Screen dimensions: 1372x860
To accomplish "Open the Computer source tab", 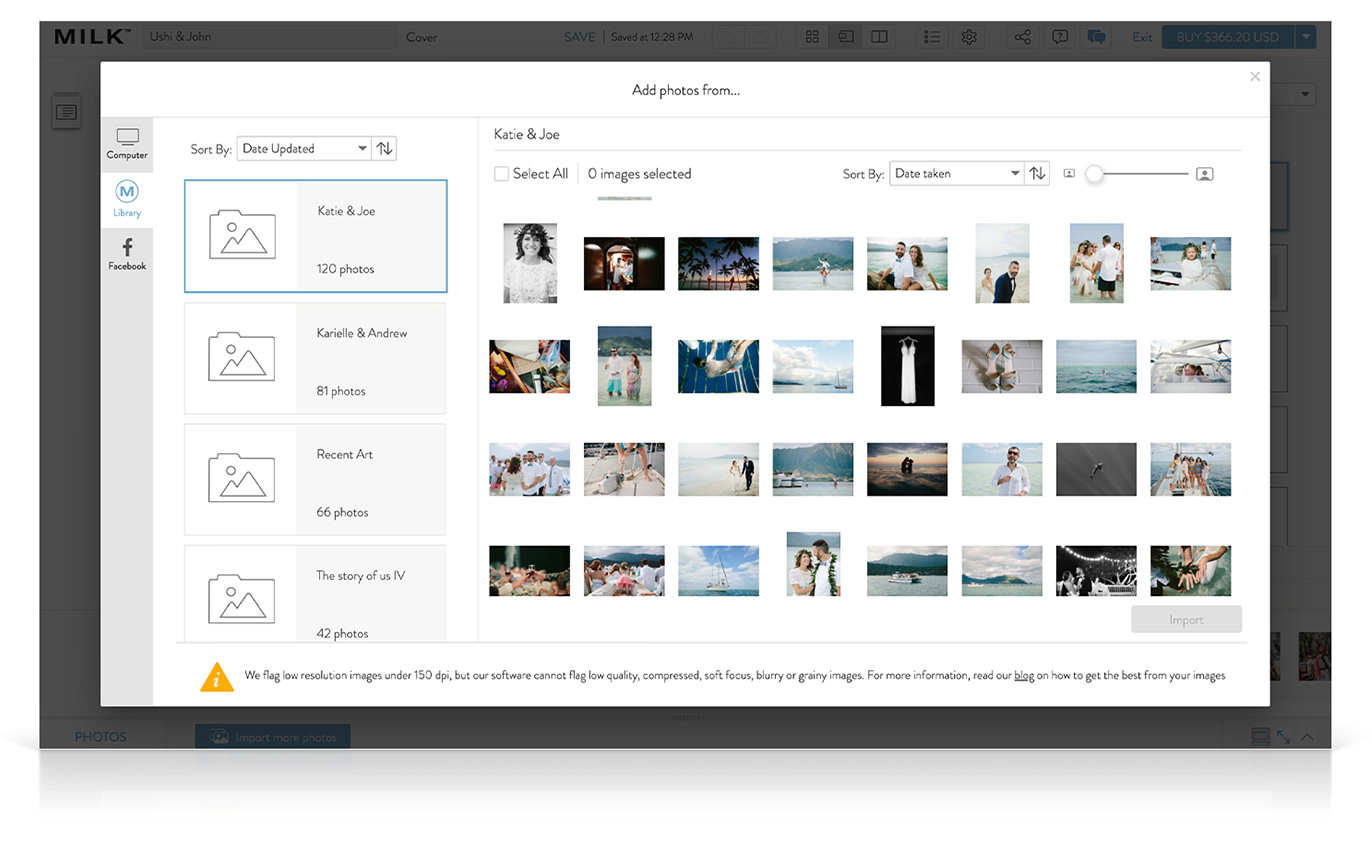I will (127, 143).
